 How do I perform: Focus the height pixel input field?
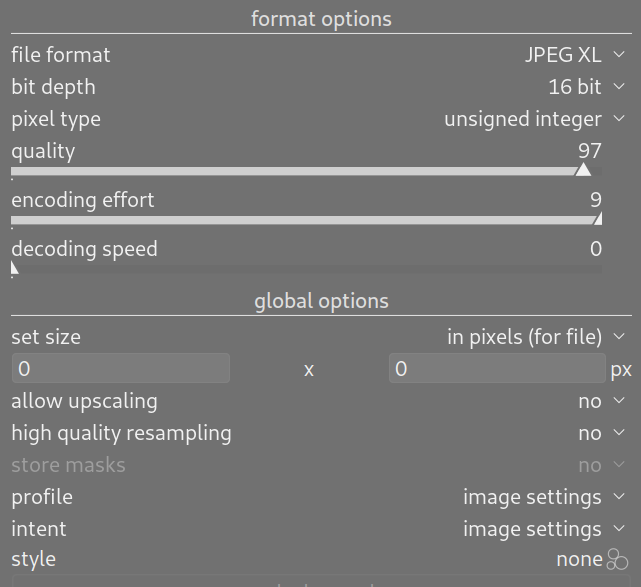click(x=497, y=369)
